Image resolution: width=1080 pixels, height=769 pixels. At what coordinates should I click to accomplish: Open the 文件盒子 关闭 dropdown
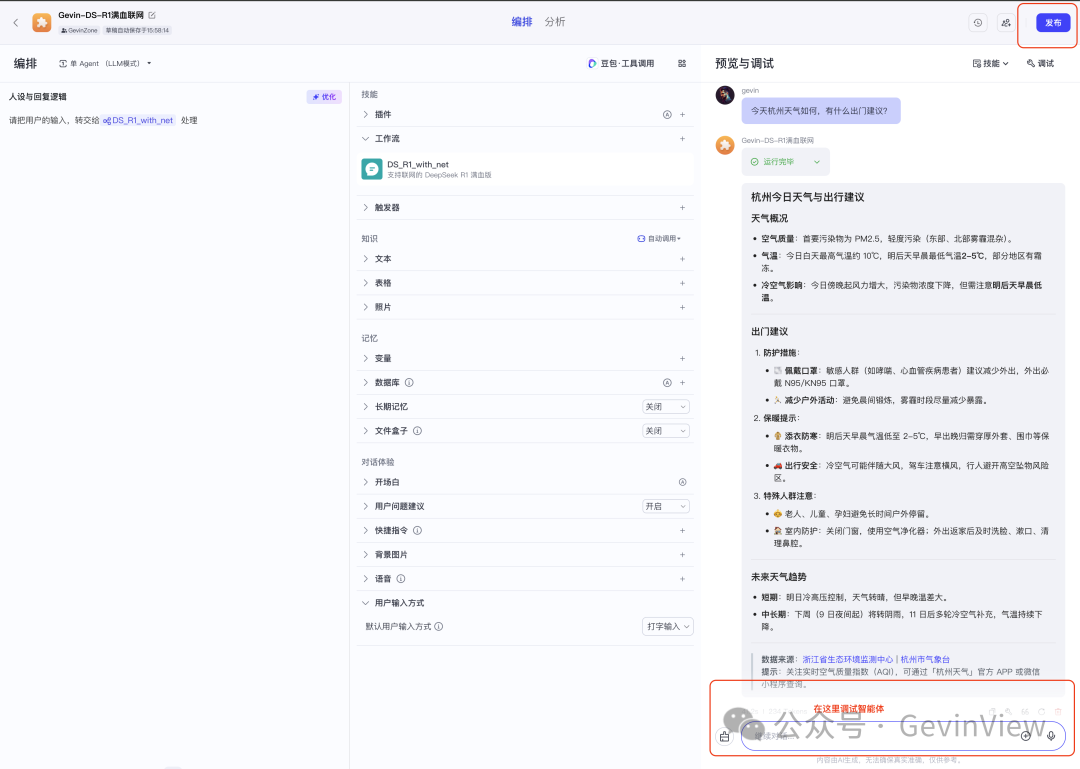665,431
